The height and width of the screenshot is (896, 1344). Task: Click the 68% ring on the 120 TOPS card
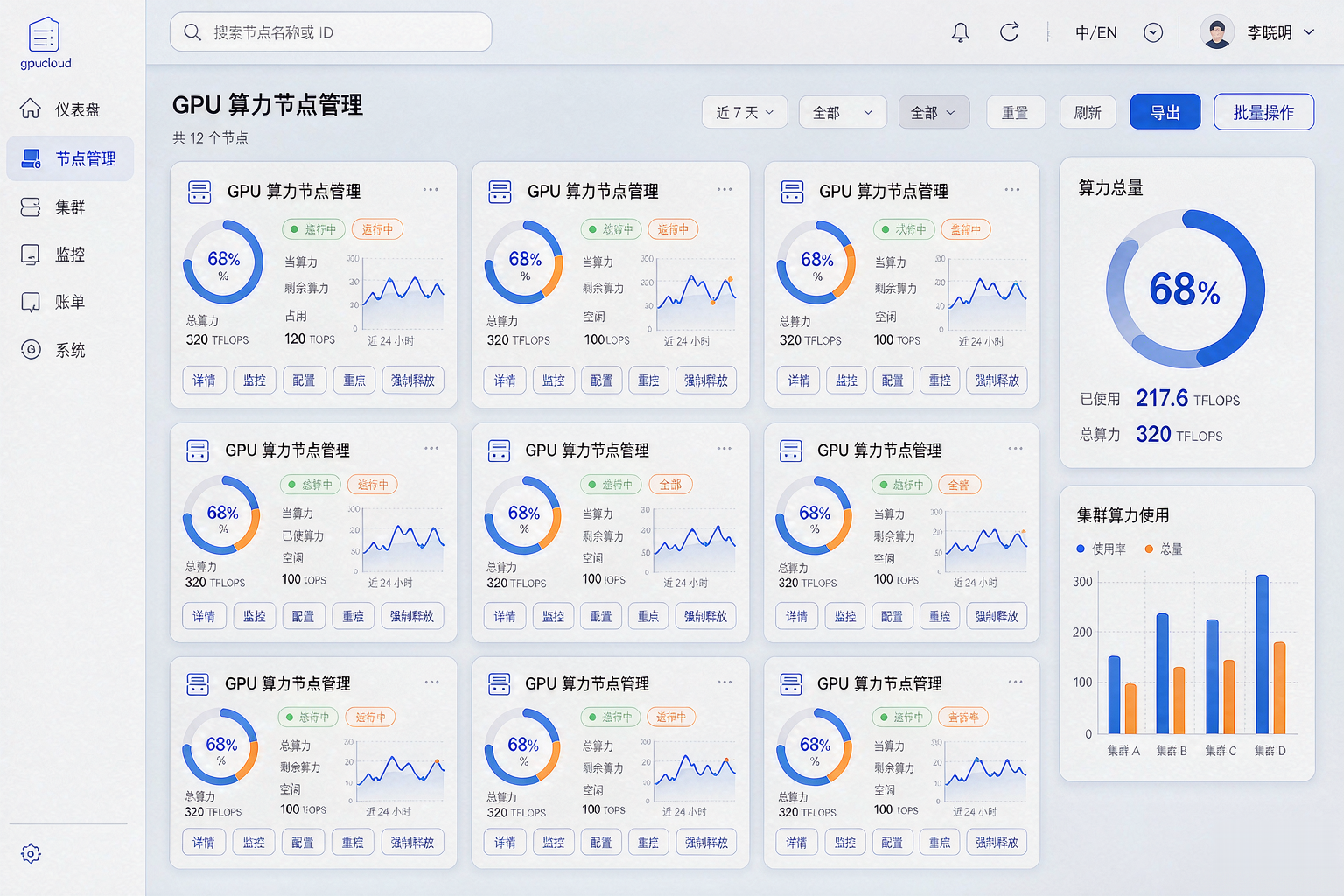[223, 262]
